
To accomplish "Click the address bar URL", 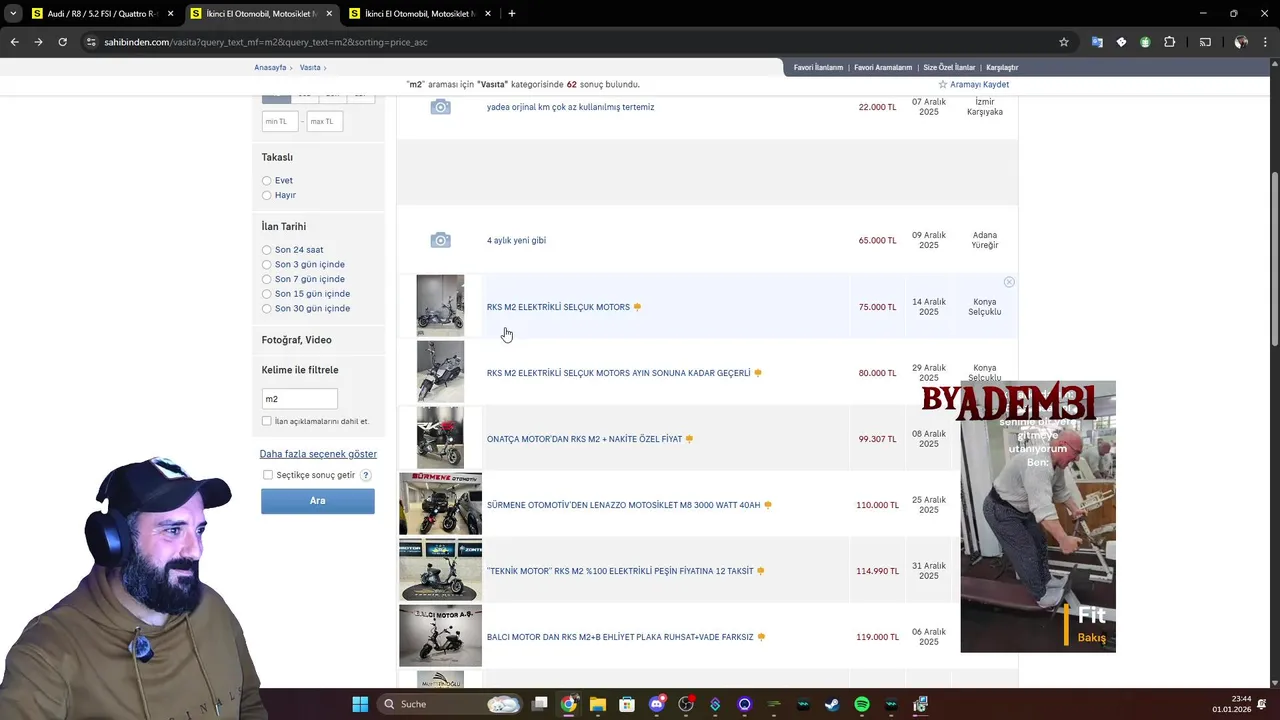I will click(x=266, y=42).
